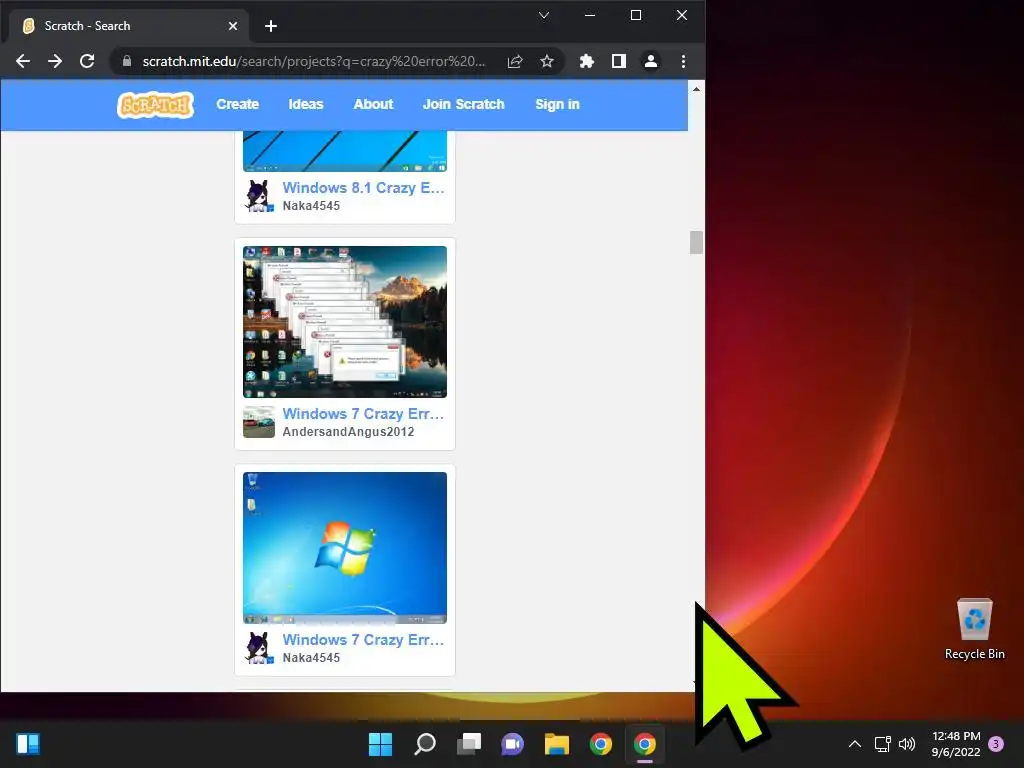Screen dimensions: 1024x768
Task: Click Naka4545 username under Windows 7 project
Action: click(311, 658)
